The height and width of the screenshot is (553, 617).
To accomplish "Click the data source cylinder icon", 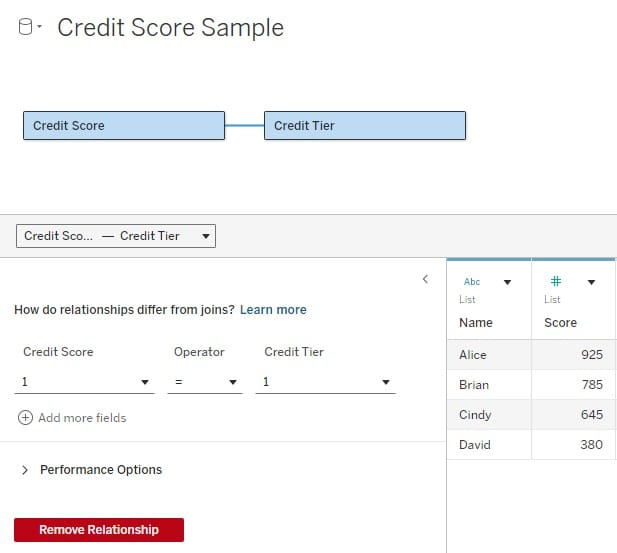I will (26, 27).
